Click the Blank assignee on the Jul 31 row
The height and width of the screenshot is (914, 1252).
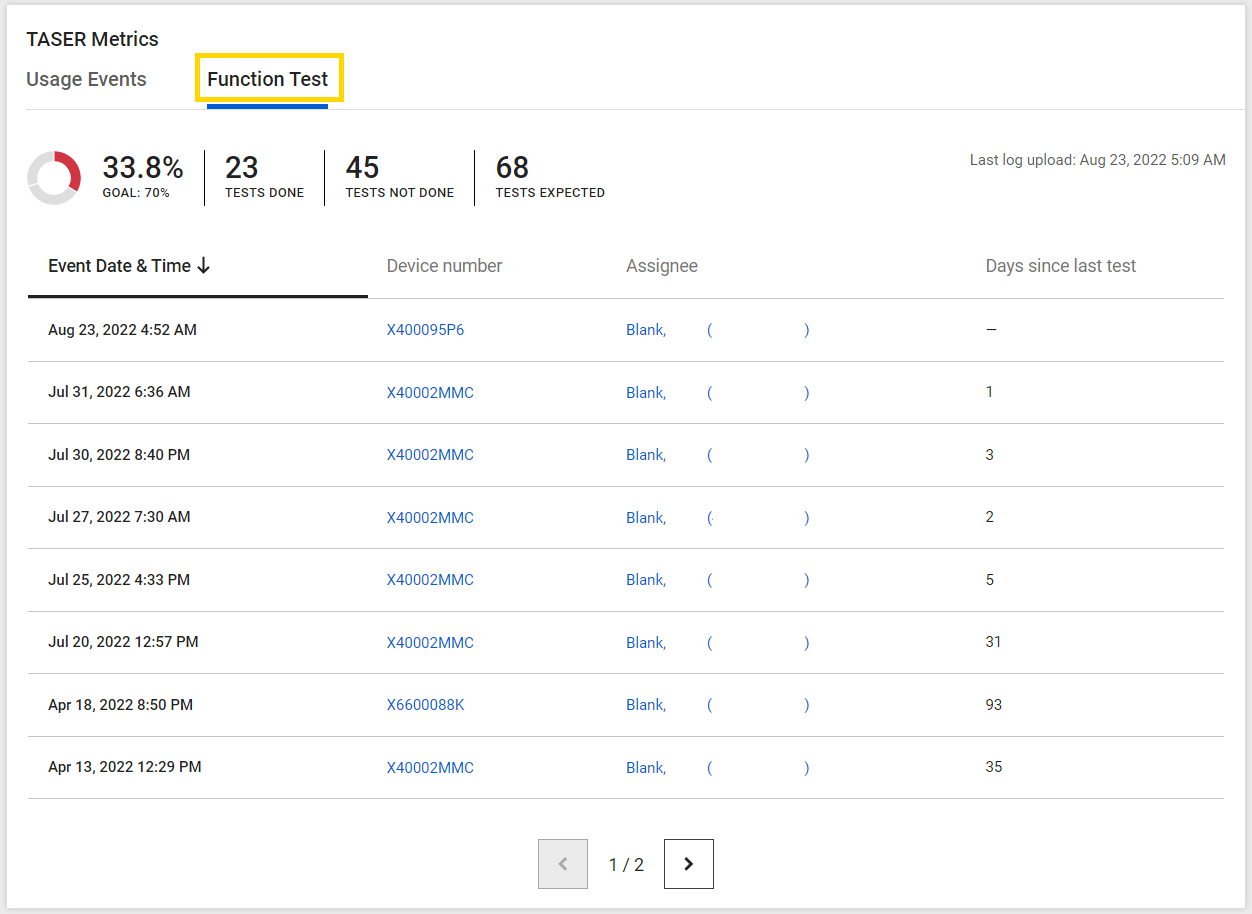(x=645, y=392)
